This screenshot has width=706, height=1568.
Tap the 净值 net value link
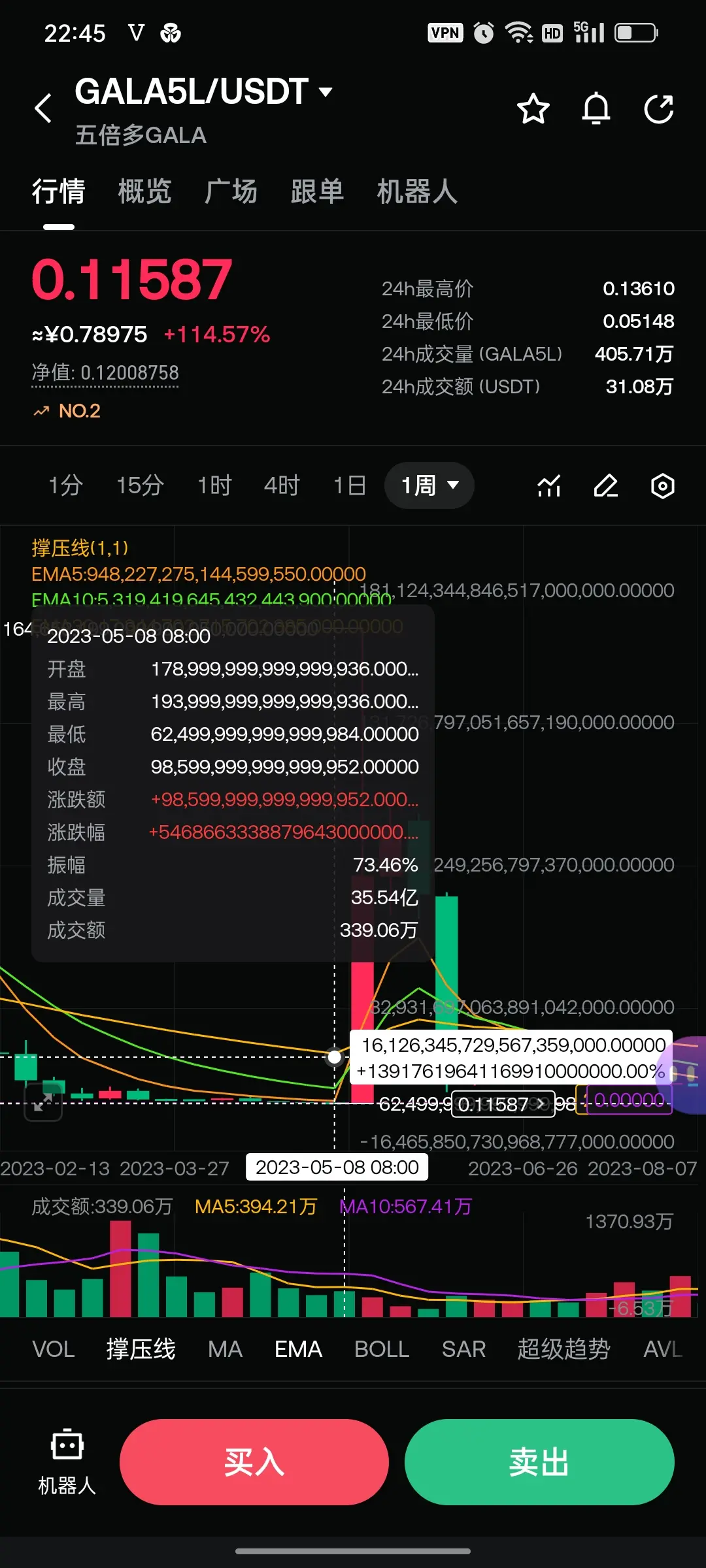click(x=105, y=373)
